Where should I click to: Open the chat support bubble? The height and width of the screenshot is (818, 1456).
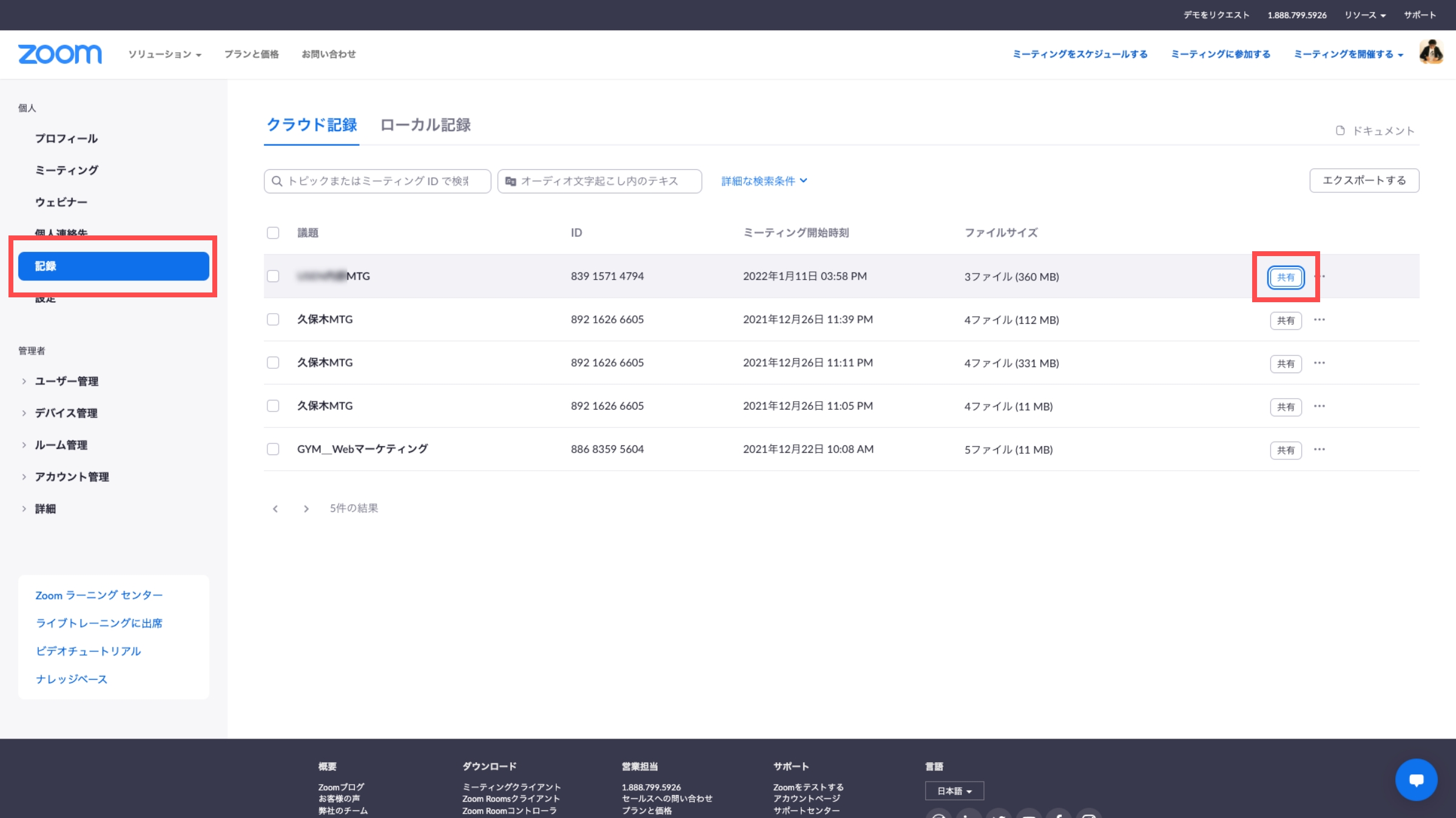pos(1416,780)
